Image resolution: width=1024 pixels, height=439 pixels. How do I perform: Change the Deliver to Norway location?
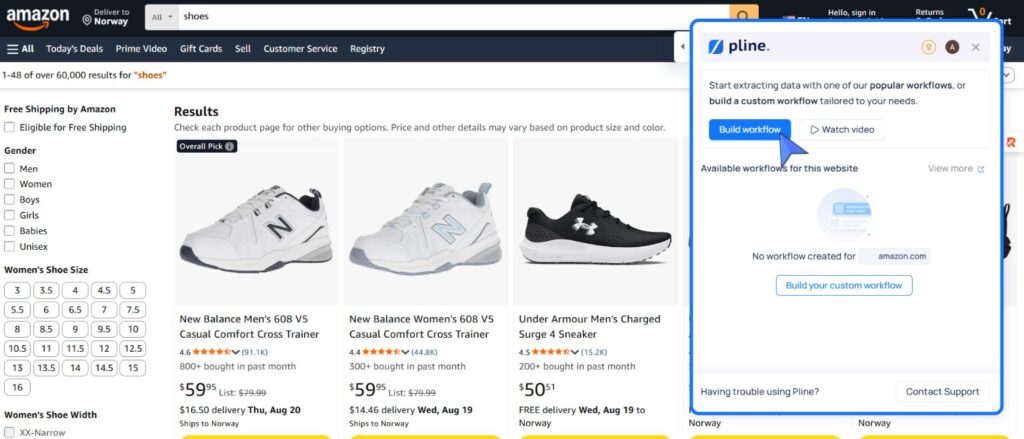105,17
